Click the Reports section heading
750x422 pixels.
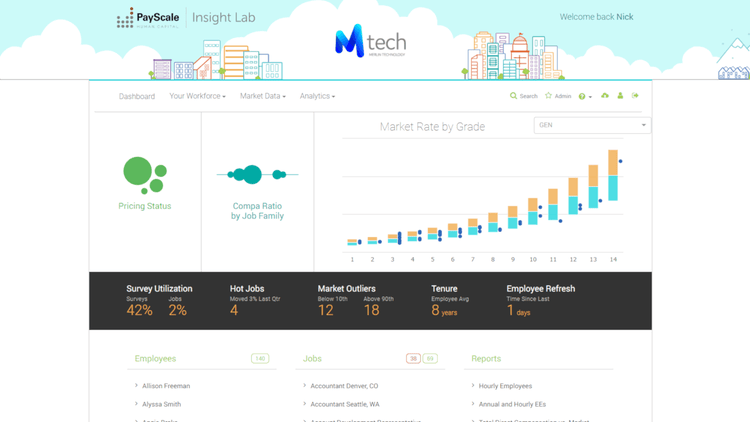tap(486, 358)
